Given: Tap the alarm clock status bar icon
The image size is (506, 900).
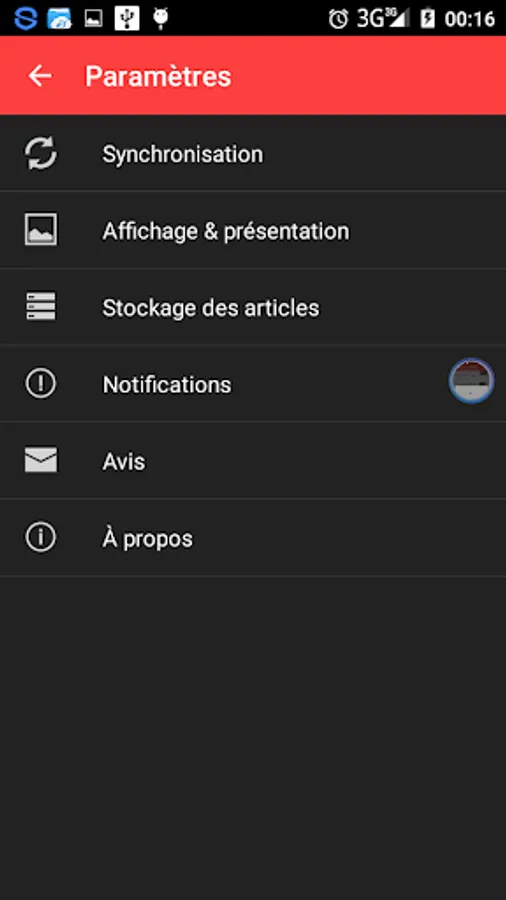Looking at the screenshot, I should (x=338, y=18).
